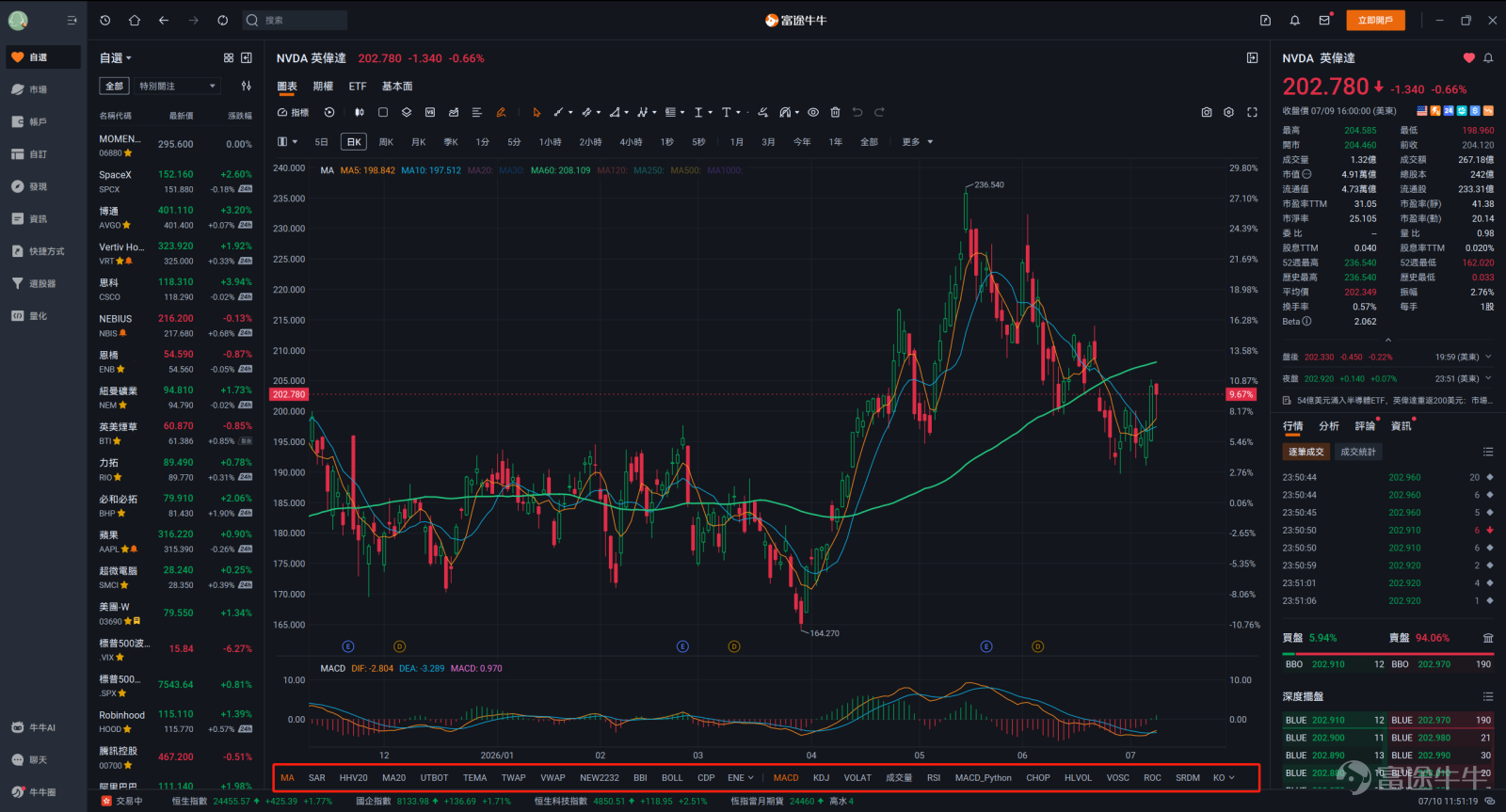The image size is (1506, 812).
Task: Open the 自選 watchlist sidebar section
Action: [x=43, y=57]
